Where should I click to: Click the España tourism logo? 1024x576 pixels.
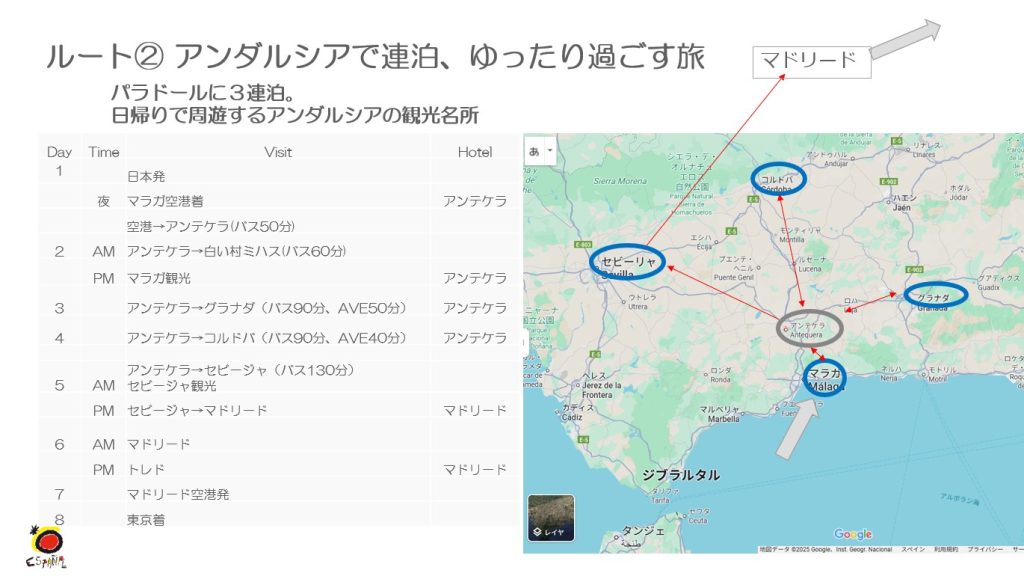point(45,548)
